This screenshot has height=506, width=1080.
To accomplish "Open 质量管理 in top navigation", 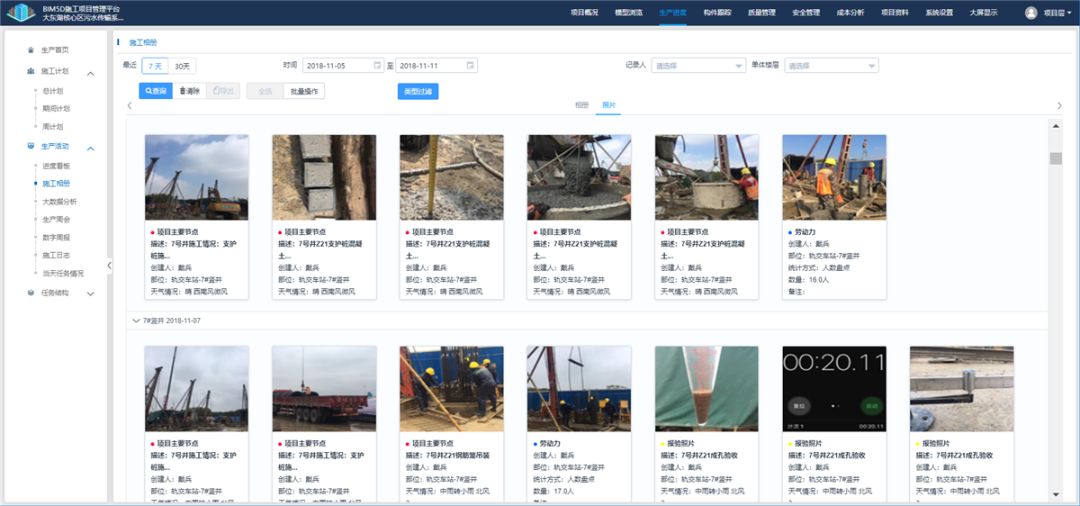I will [762, 12].
